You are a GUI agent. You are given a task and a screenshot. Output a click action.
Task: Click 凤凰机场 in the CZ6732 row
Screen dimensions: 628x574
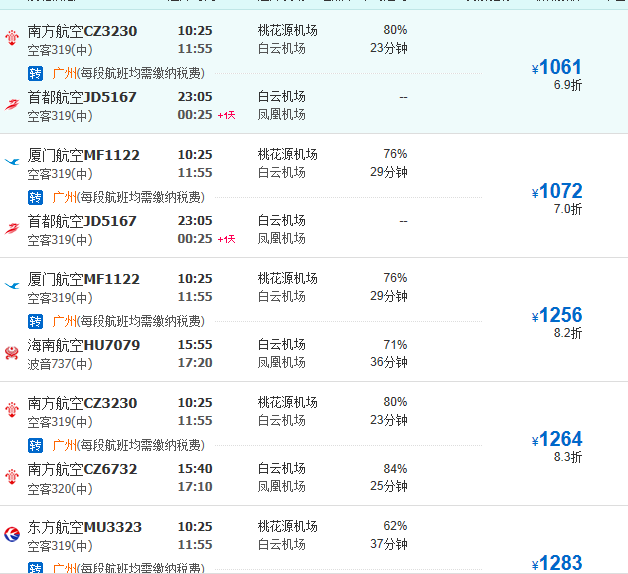(x=282, y=487)
